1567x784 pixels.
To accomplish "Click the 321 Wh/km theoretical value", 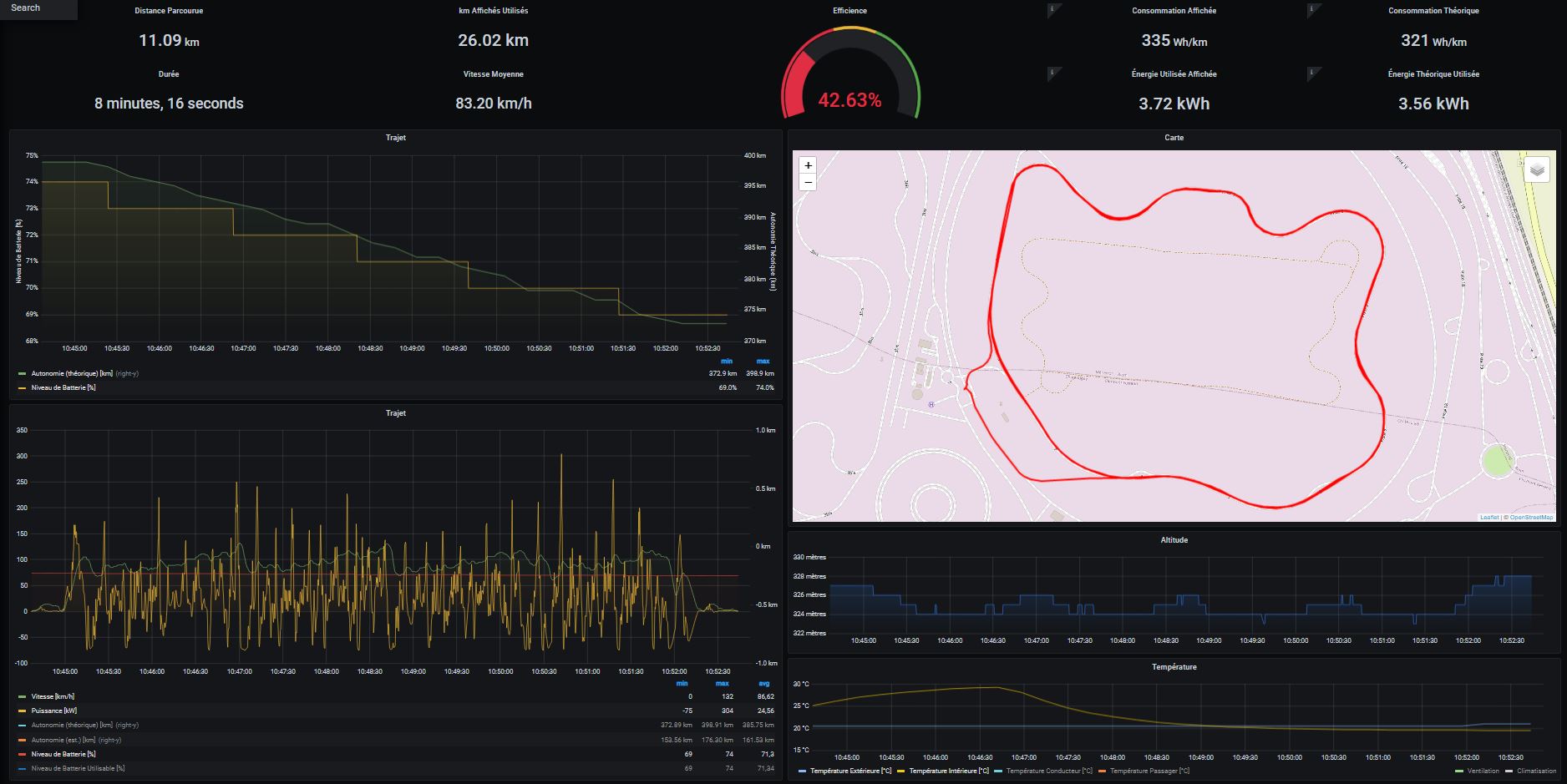I will 1433,40.
